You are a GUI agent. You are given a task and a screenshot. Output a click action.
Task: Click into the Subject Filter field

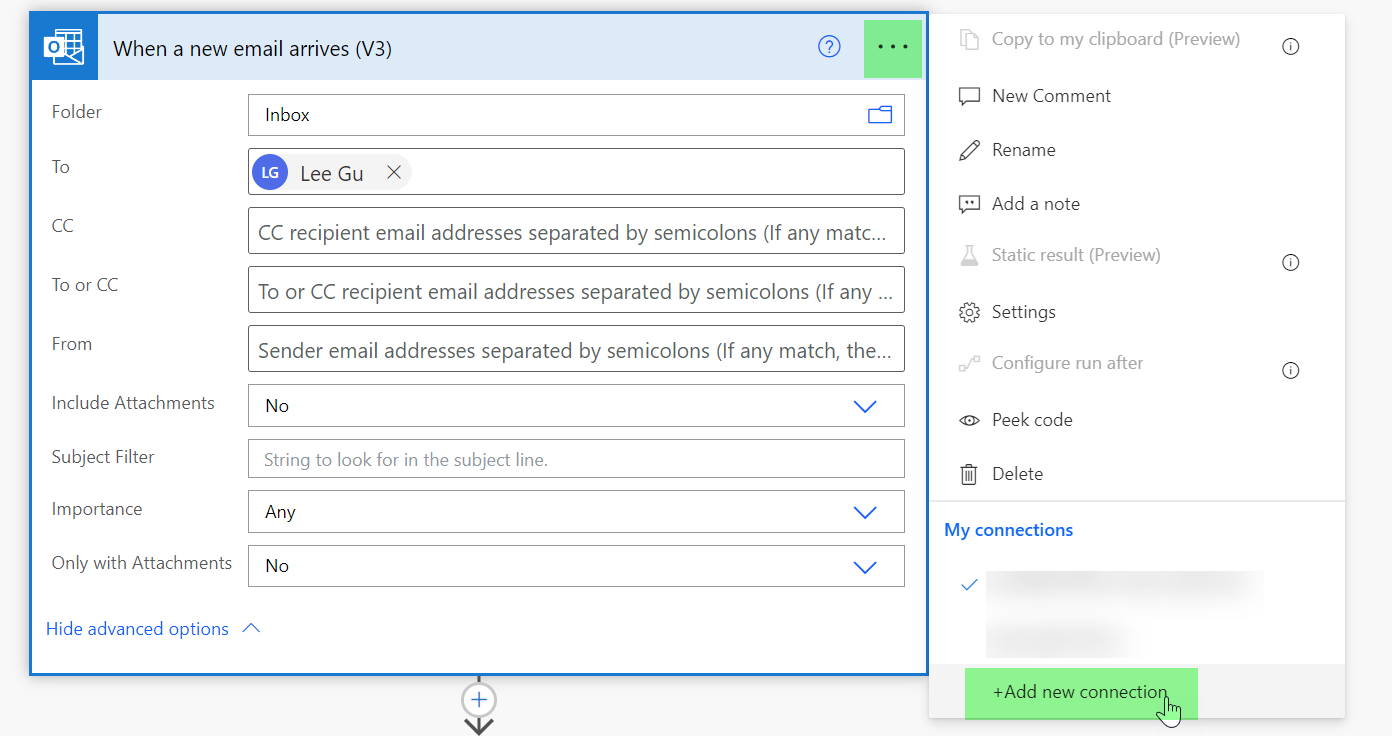point(576,459)
